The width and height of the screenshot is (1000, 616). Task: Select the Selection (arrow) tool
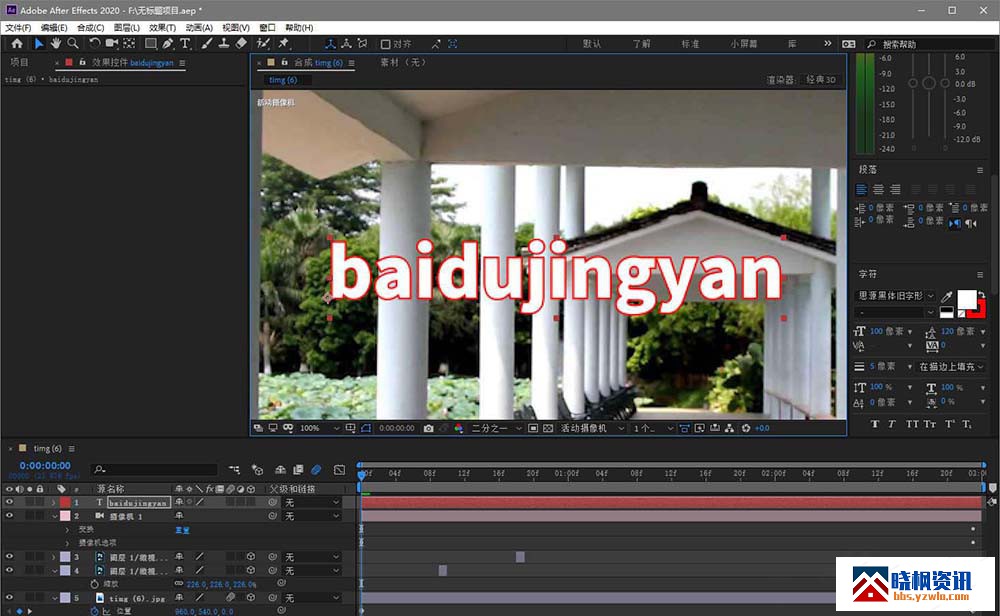(x=38, y=43)
